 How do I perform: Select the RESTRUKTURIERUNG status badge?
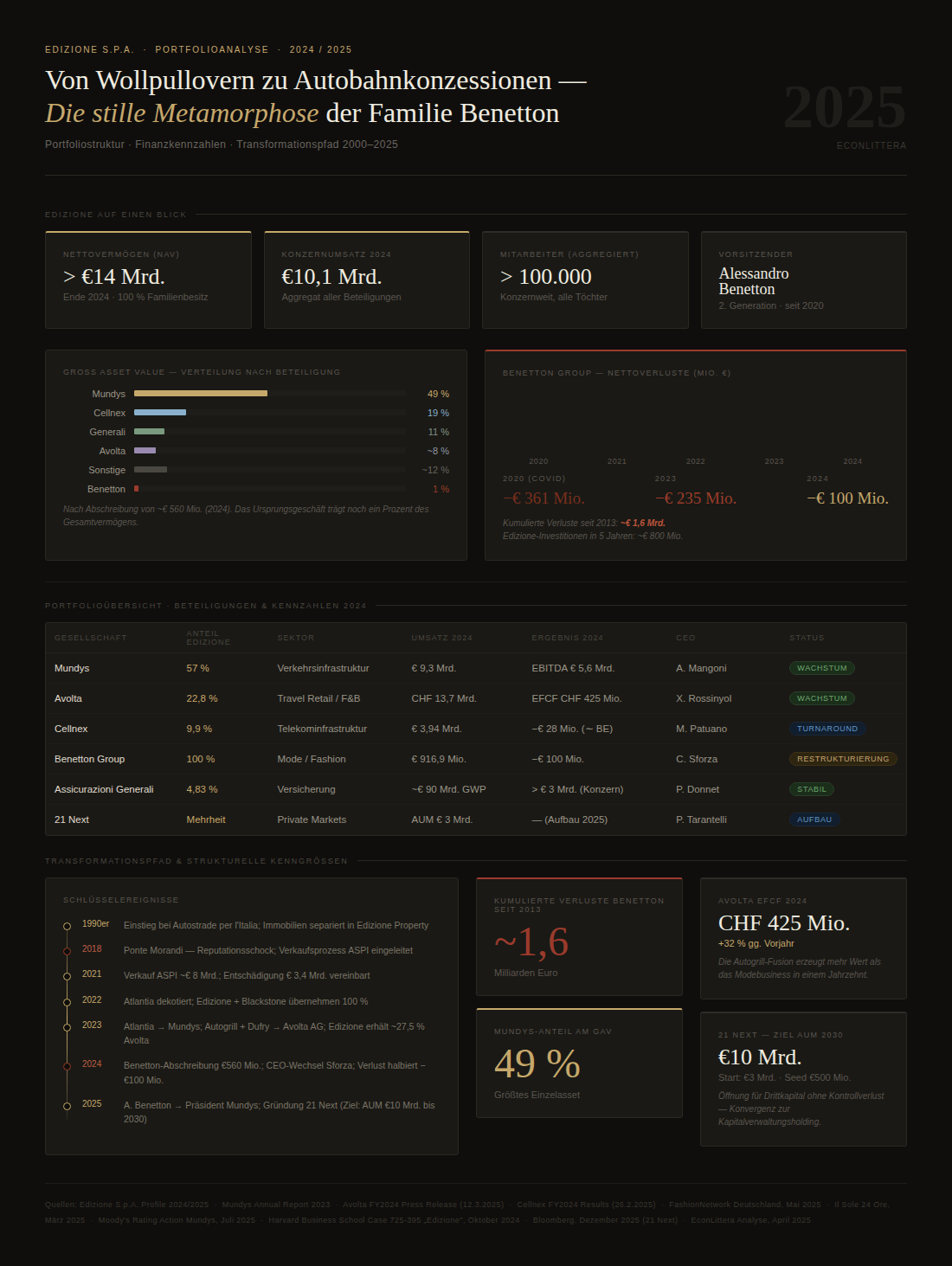(842, 759)
